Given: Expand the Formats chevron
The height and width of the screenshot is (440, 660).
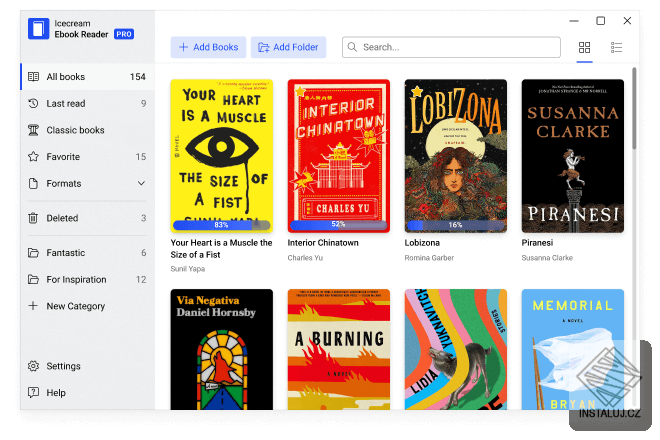Looking at the screenshot, I should [141, 184].
